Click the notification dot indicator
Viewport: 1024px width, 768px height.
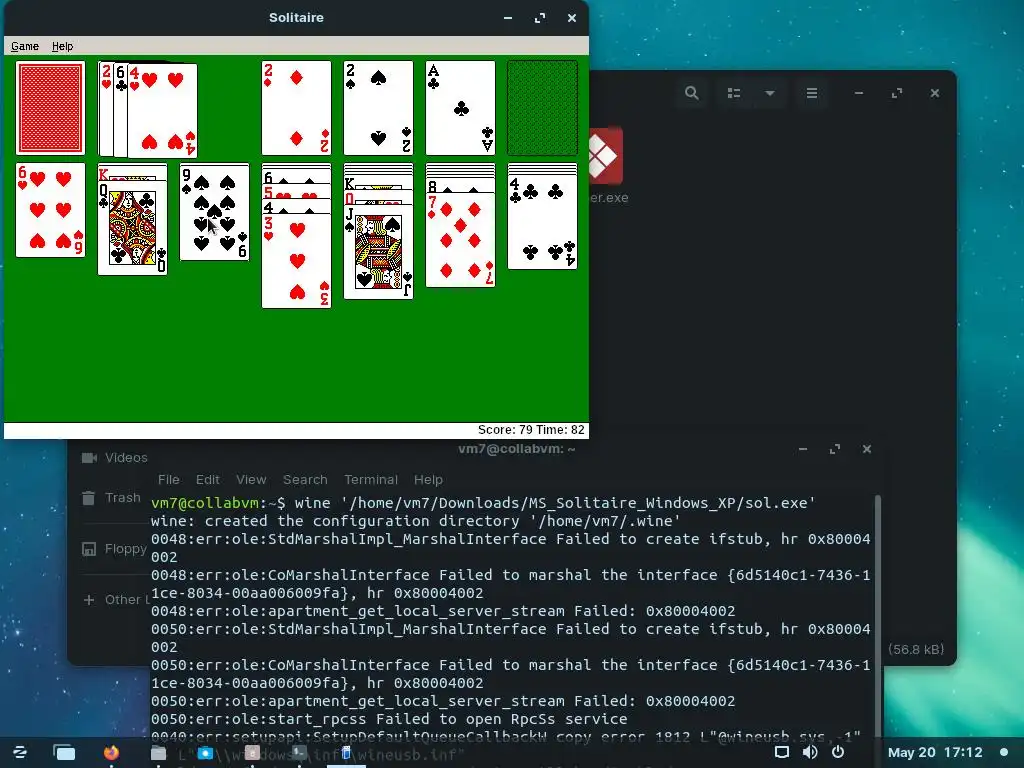pos(1004,752)
